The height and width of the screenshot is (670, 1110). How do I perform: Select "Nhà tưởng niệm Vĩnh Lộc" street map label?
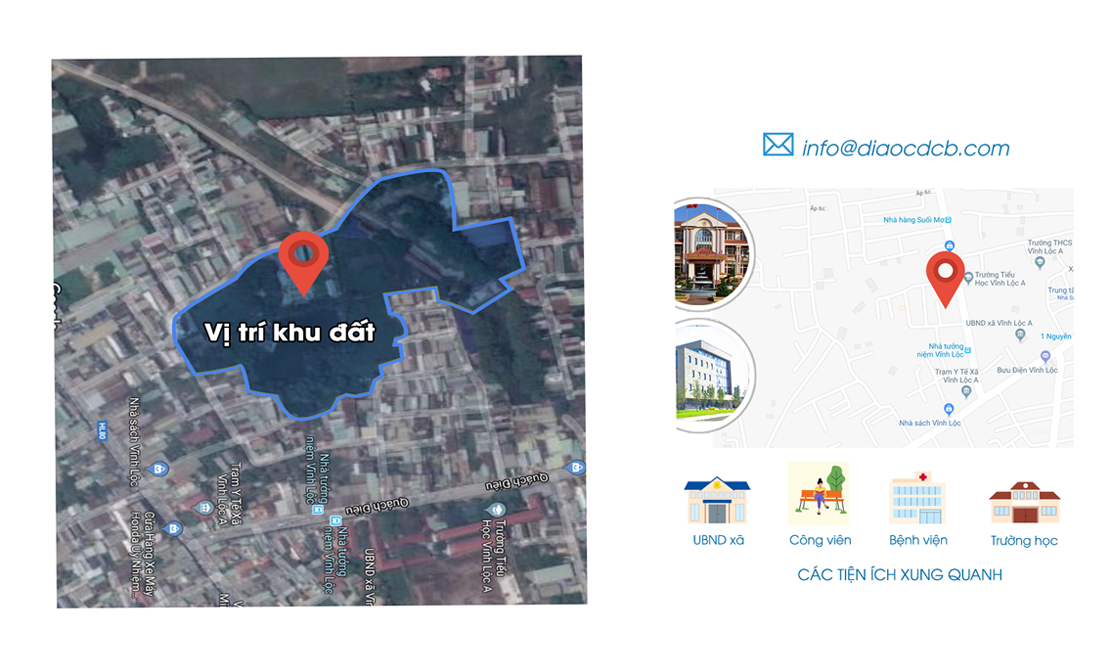pos(942,350)
